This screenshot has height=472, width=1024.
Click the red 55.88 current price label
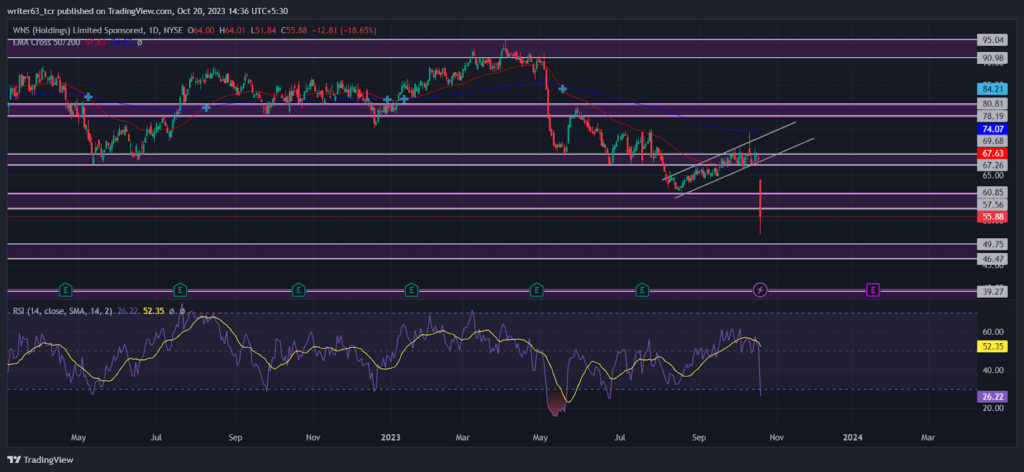coord(991,217)
